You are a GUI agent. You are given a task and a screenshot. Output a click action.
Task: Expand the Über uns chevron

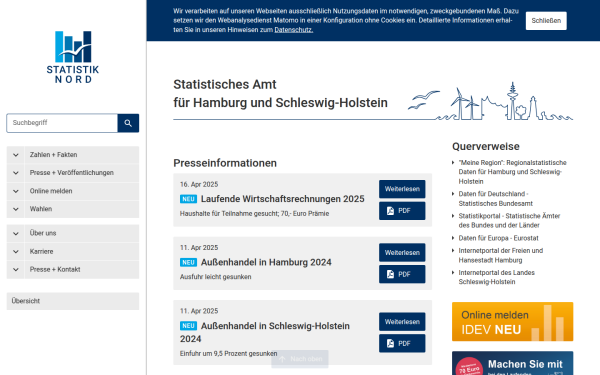16,233
